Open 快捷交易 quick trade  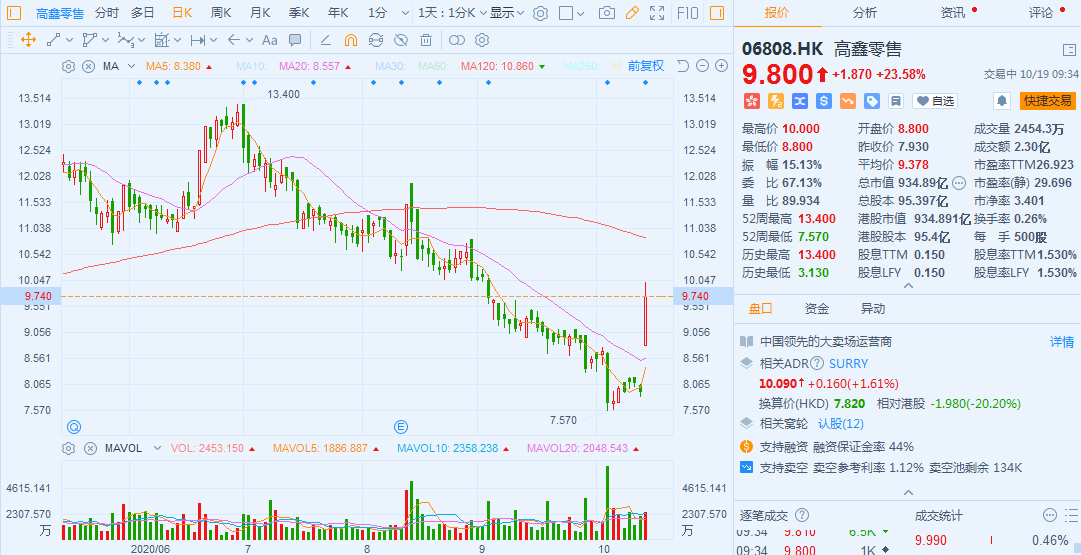pos(1048,101)
